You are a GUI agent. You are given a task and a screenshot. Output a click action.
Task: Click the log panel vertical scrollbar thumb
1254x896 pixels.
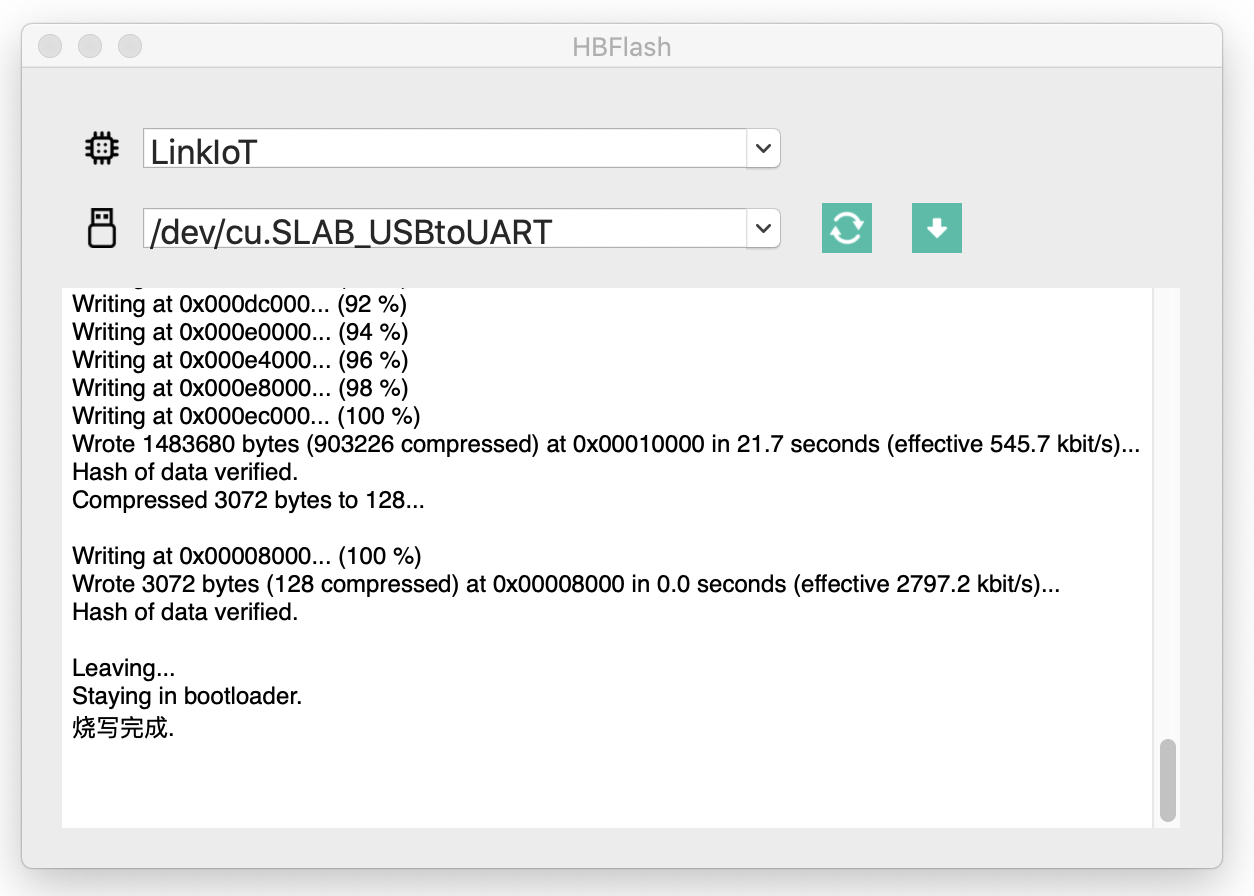tap(1167, 780)
